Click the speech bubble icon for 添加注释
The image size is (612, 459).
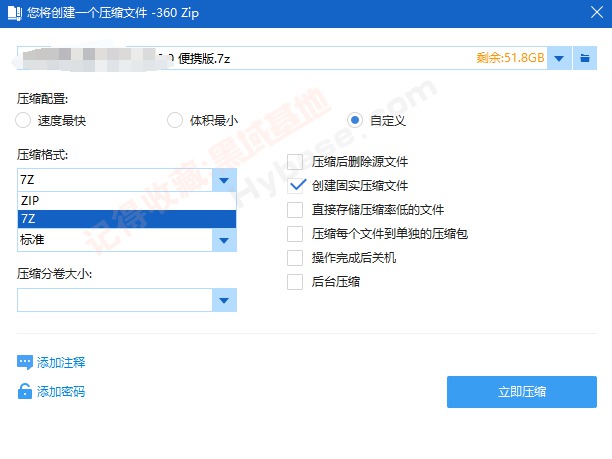tap(25, 363)
